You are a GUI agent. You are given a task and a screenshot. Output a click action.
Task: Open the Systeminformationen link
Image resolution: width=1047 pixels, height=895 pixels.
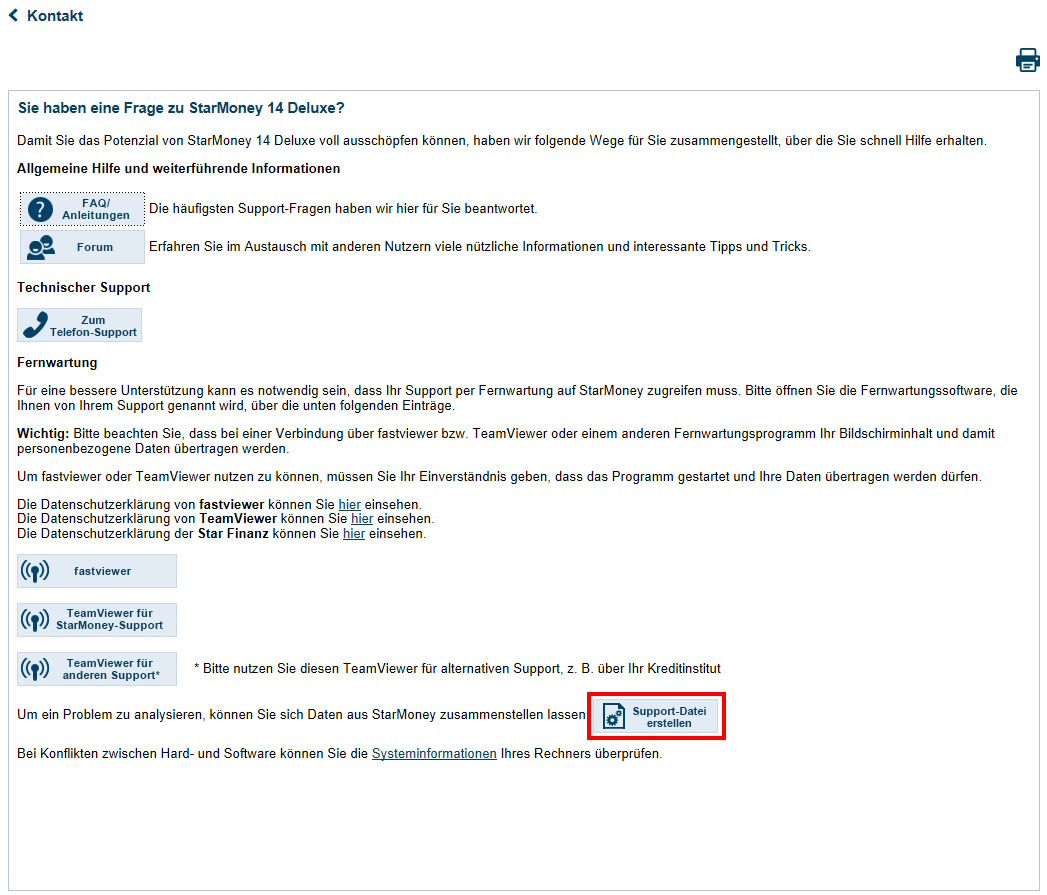point(434,754)
